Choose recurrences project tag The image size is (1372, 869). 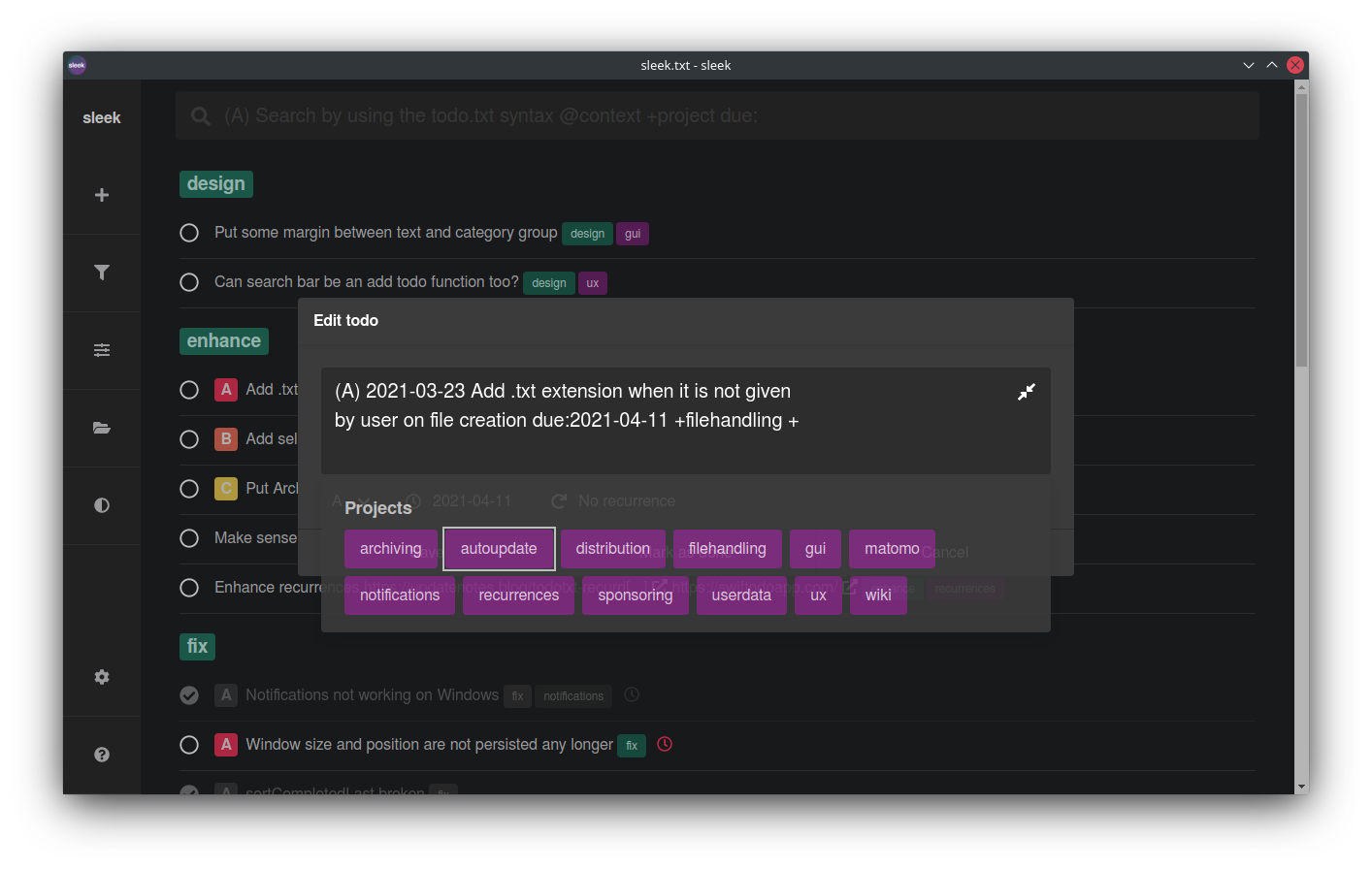point(519,595)
